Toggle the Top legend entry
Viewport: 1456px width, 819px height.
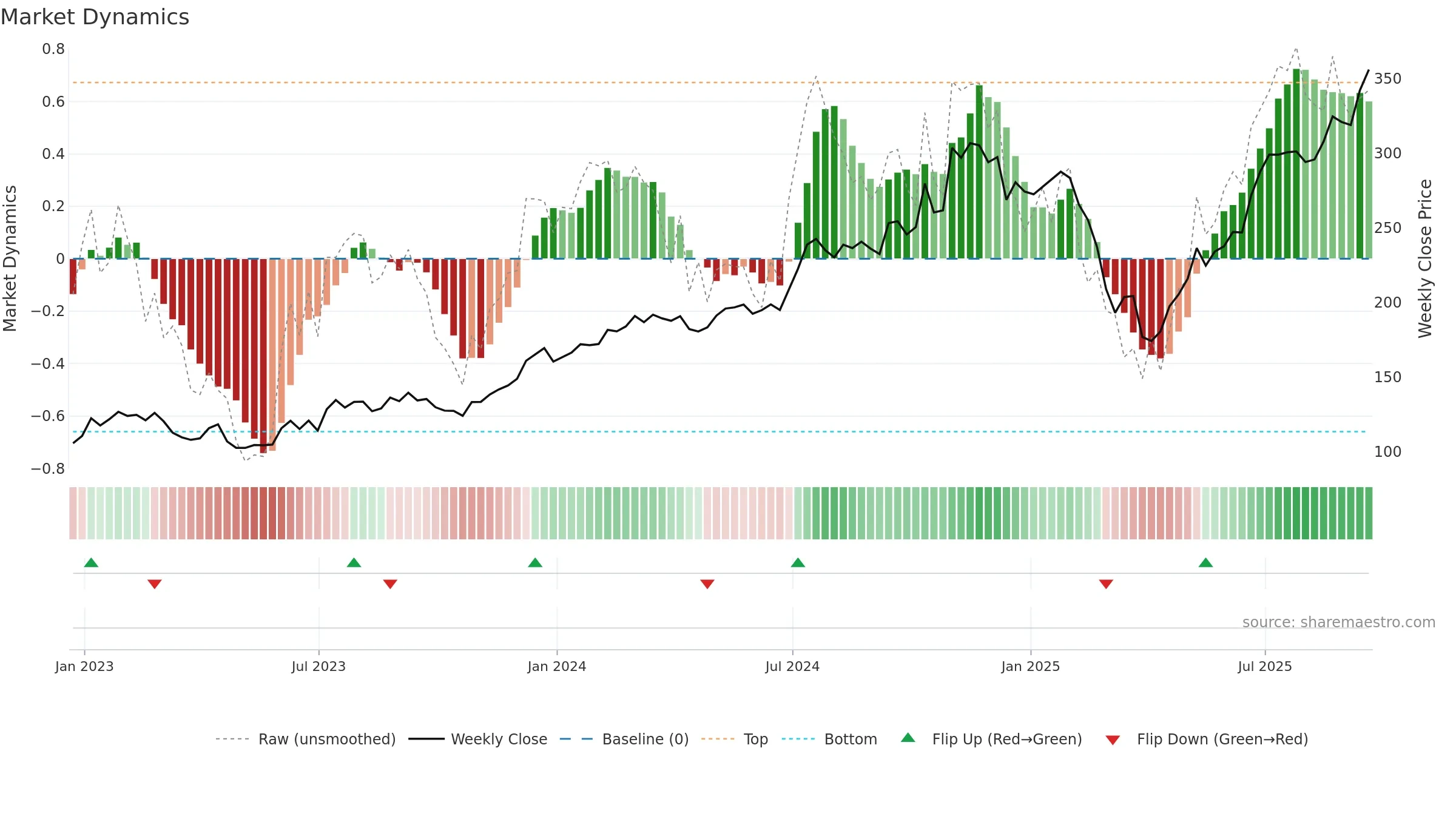click(x=734, y=739)
